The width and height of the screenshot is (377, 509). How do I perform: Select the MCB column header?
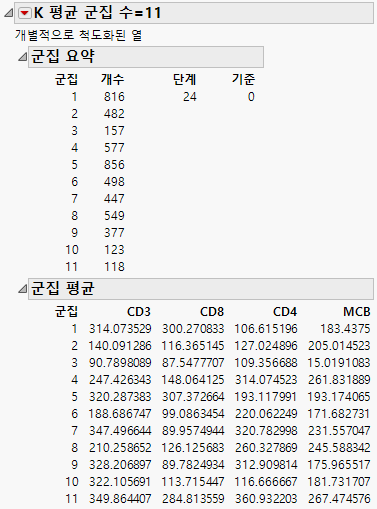[x=357, y=312]
